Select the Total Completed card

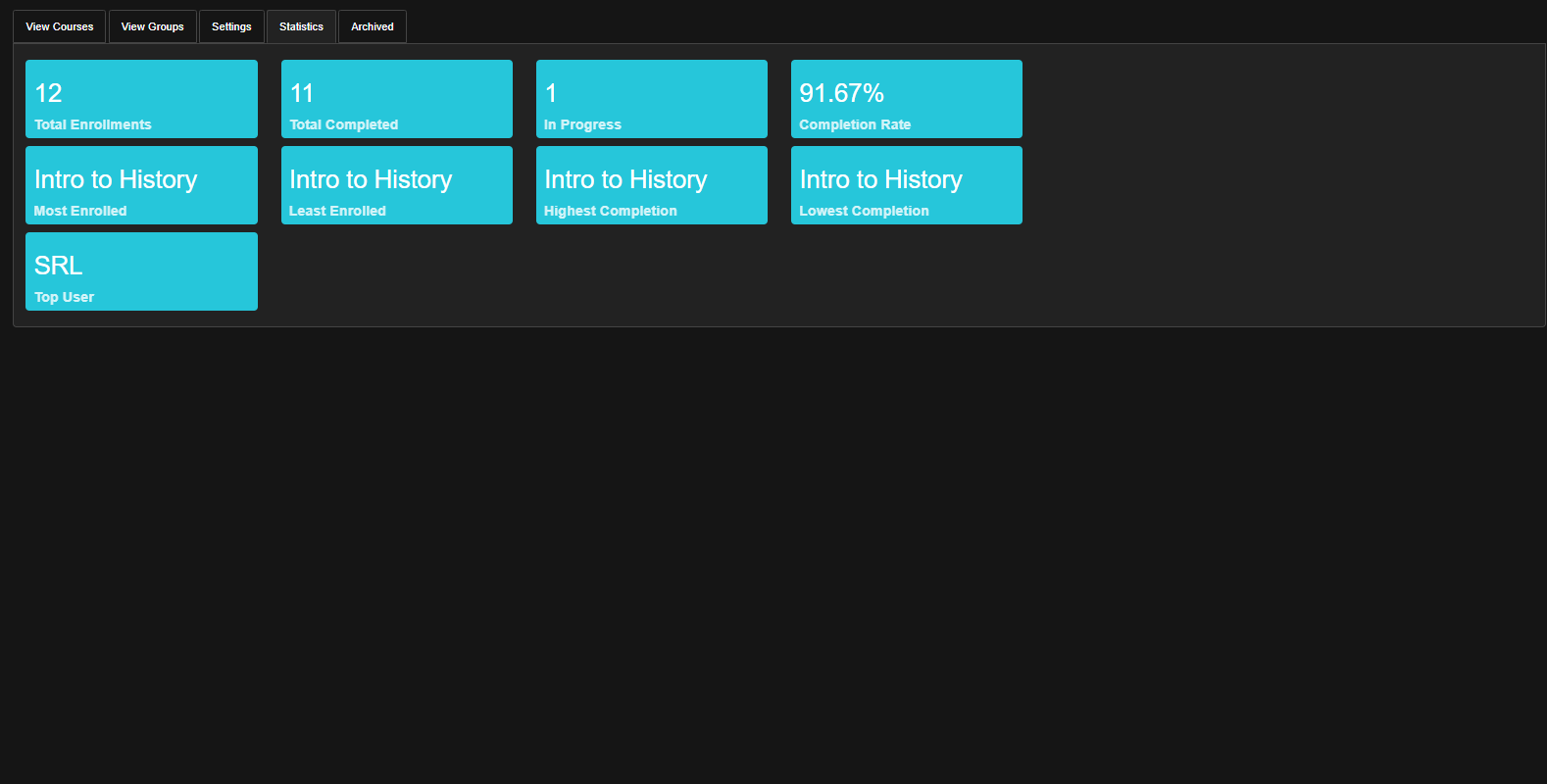[396, 99]
